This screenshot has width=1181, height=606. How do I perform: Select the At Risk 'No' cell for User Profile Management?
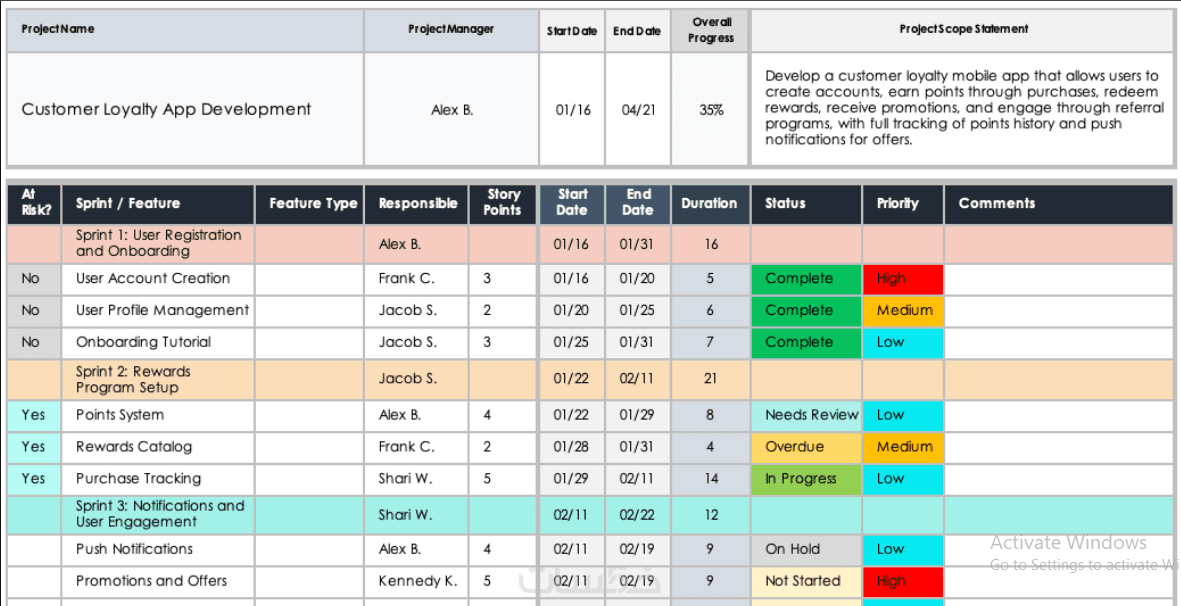point(34,311)
